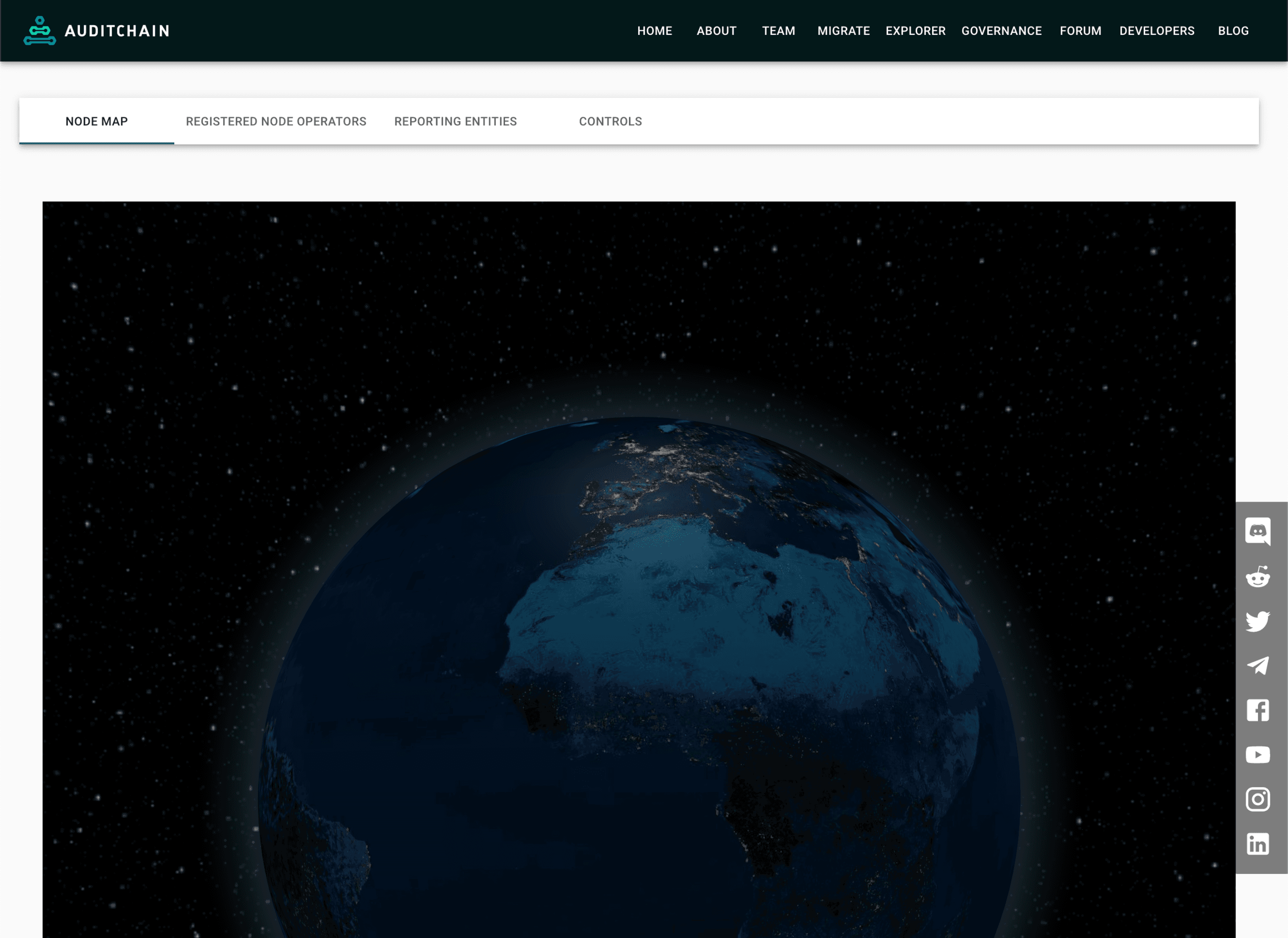Open the YouTube channel icon
The image size is (1288, 938).
pos(1258,754)
